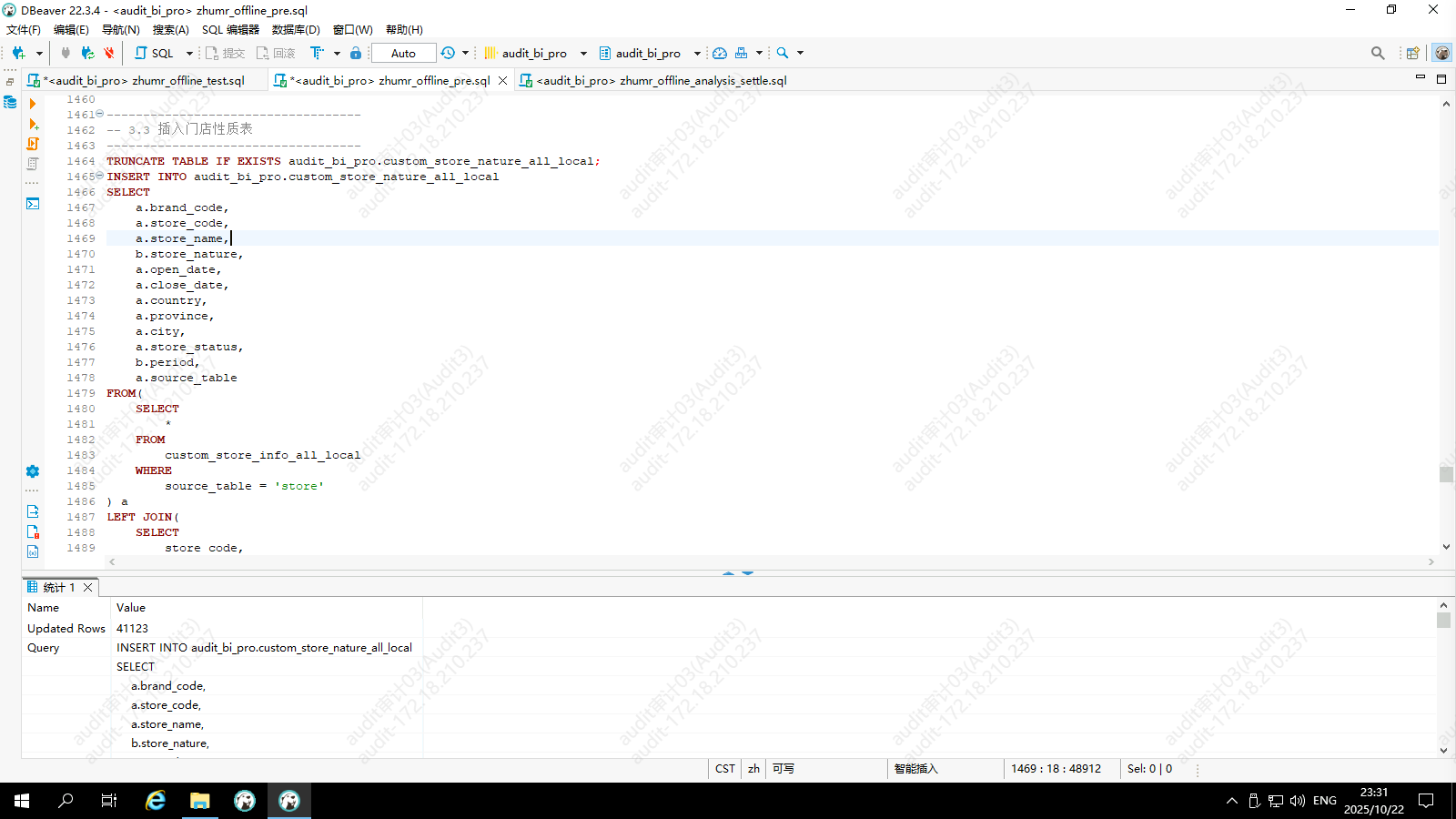The width and height of the screenshot is (1456, 819).
Task: Close the 统计 1 results tab
Action: coord(88,588)
